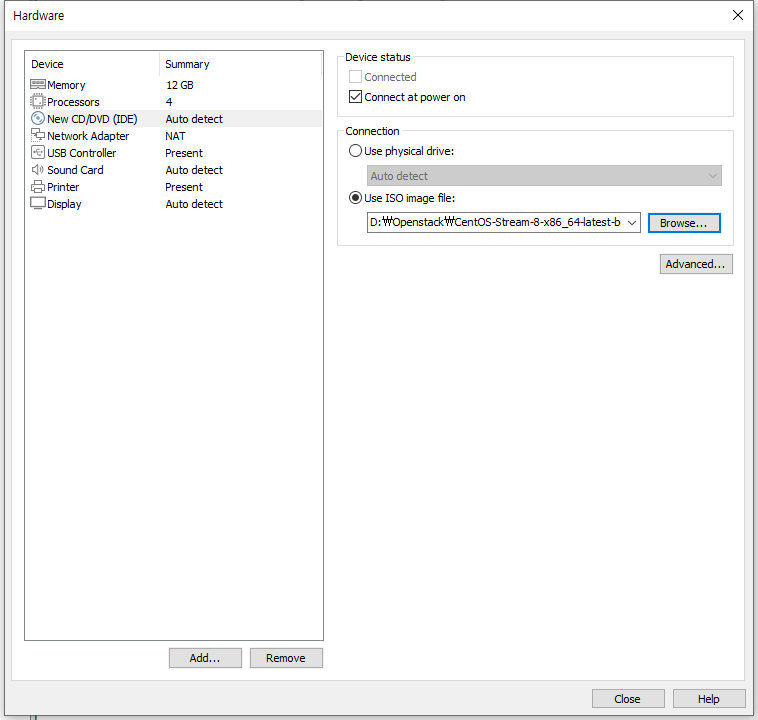Screen dimensions: 758x720
Task: Click the 12 GB memory summary
Action: (x=180, y=85)
